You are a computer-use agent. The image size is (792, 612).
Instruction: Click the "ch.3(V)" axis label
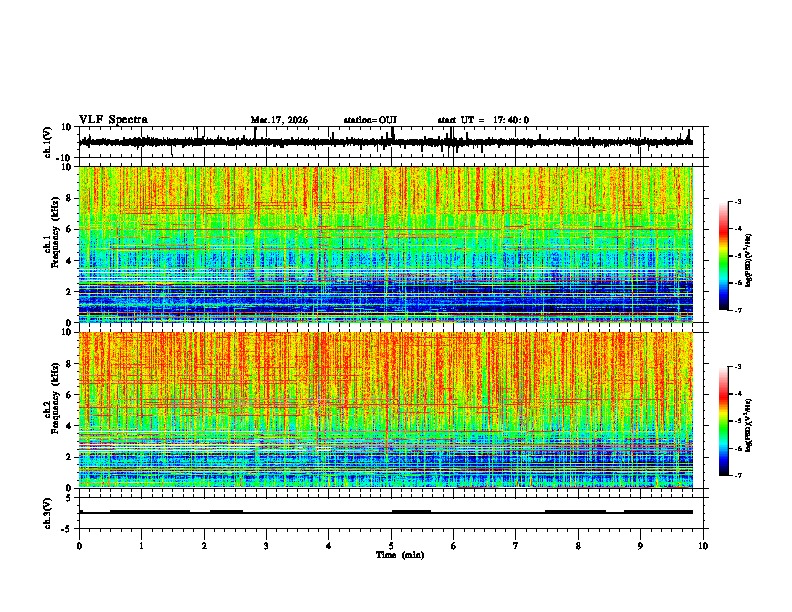48,513
